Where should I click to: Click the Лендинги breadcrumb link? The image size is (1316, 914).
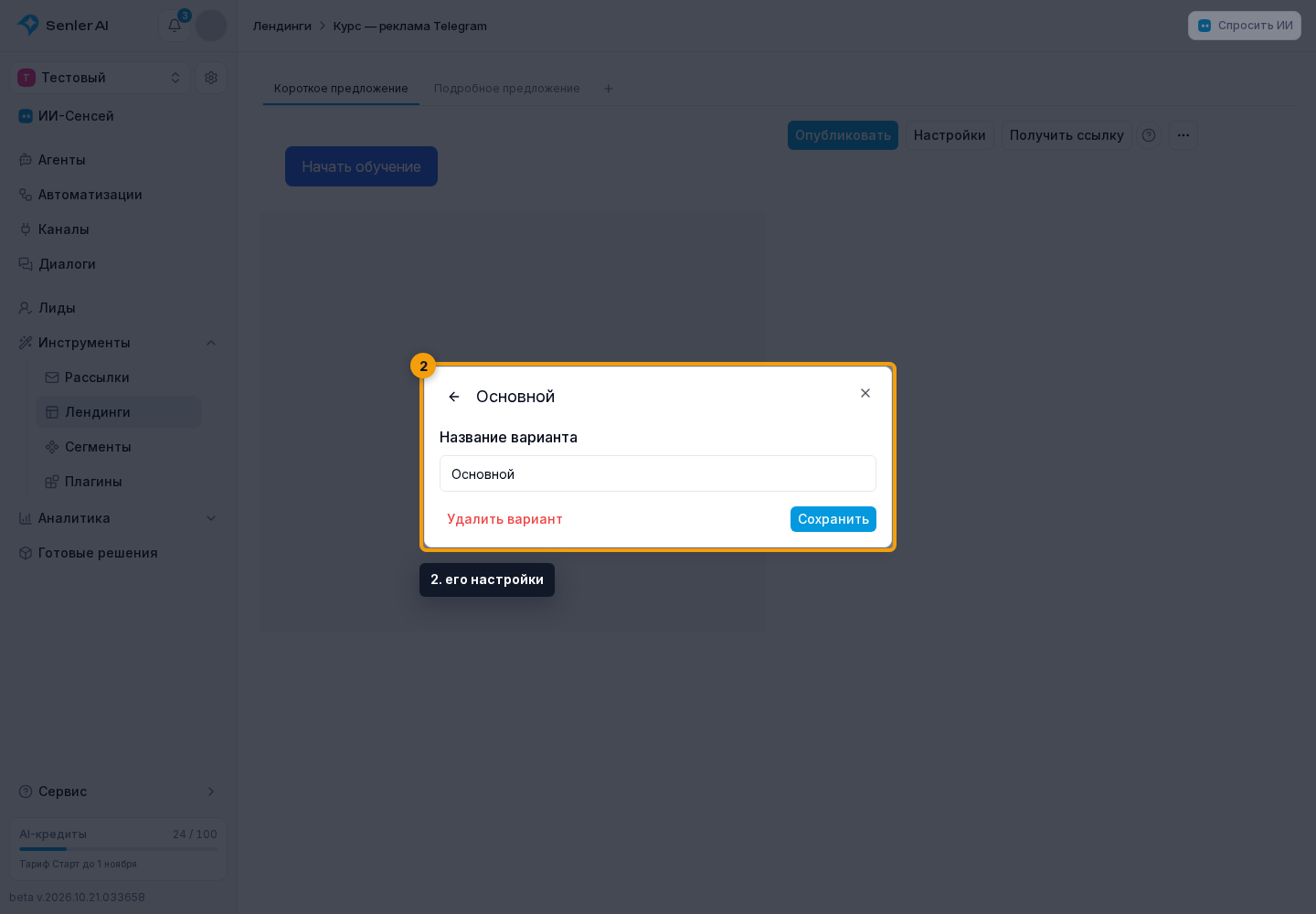pyautogui.click(x=282, y=27)
